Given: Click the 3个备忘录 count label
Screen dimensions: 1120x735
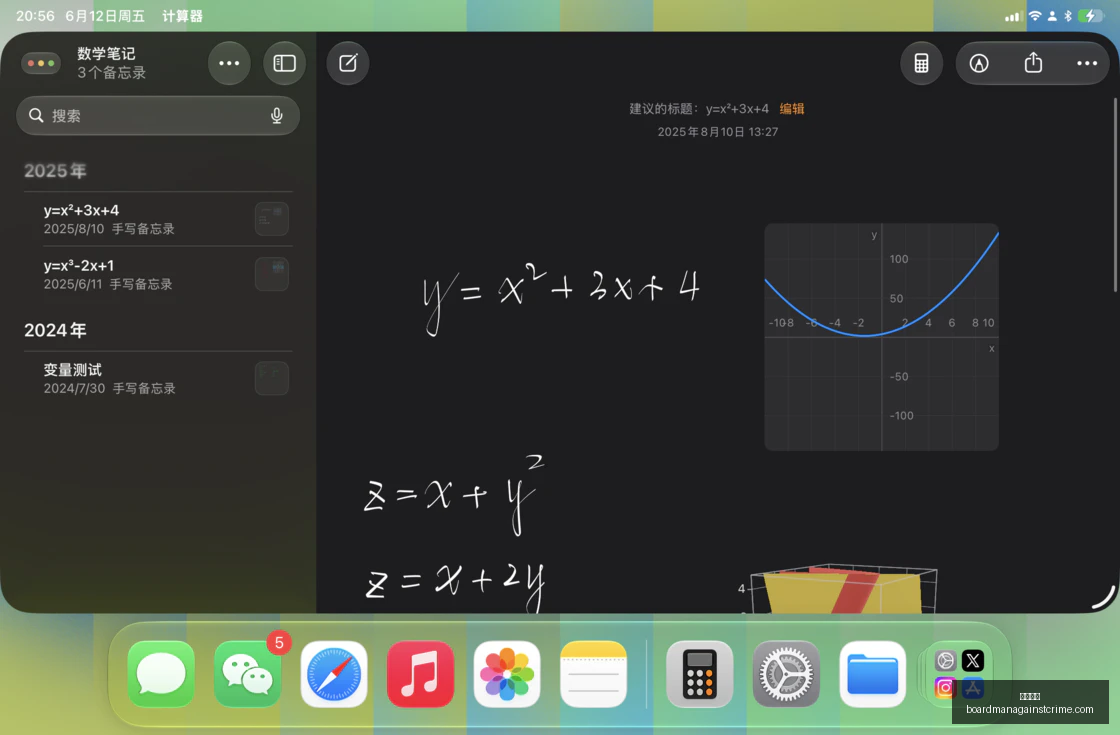Looking at the screenshot, I should 111,72.
